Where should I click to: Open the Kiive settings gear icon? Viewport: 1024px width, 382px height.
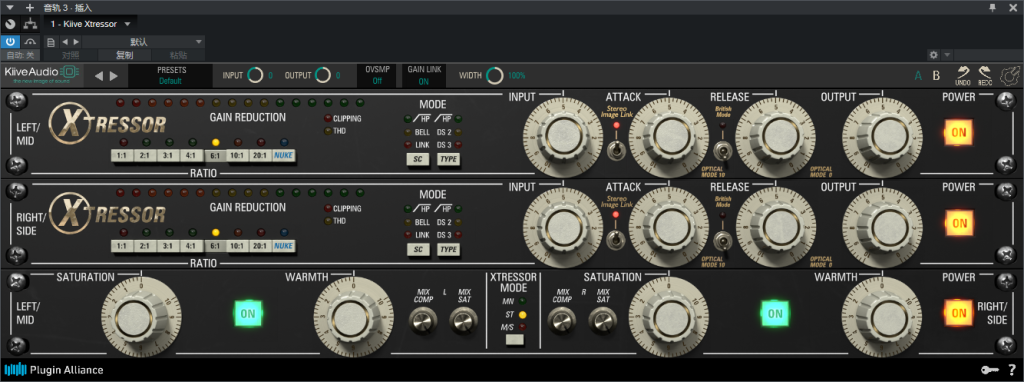coord(1009,75)
